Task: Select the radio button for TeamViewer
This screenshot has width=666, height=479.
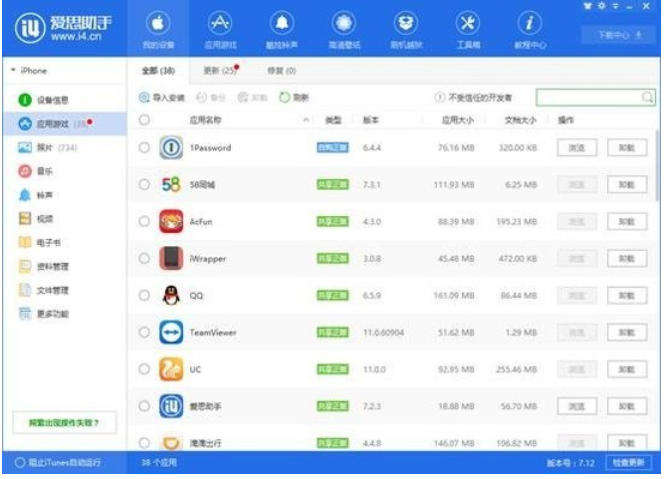Action: pyautogui.click(x=145, y=332)
